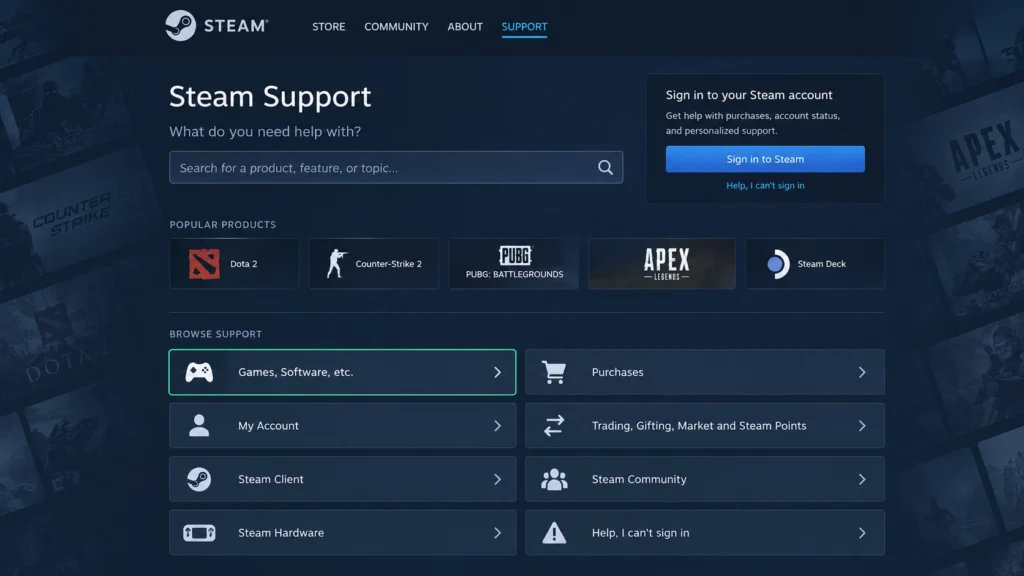
Task: Expand the Steam Hardware chevron
Action: pos(498,533)
